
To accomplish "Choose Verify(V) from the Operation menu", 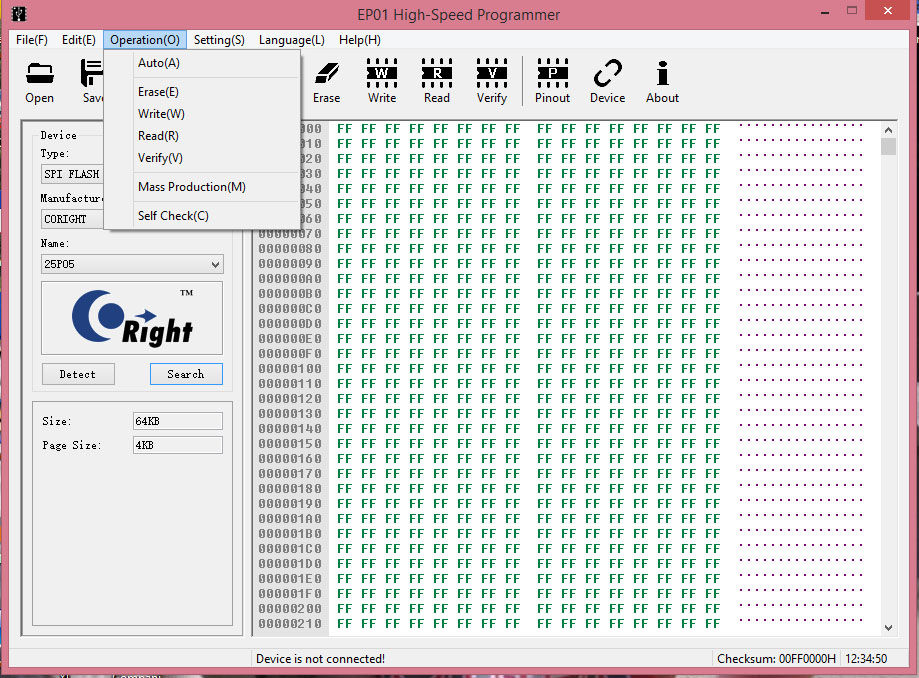I will [202, 158].
